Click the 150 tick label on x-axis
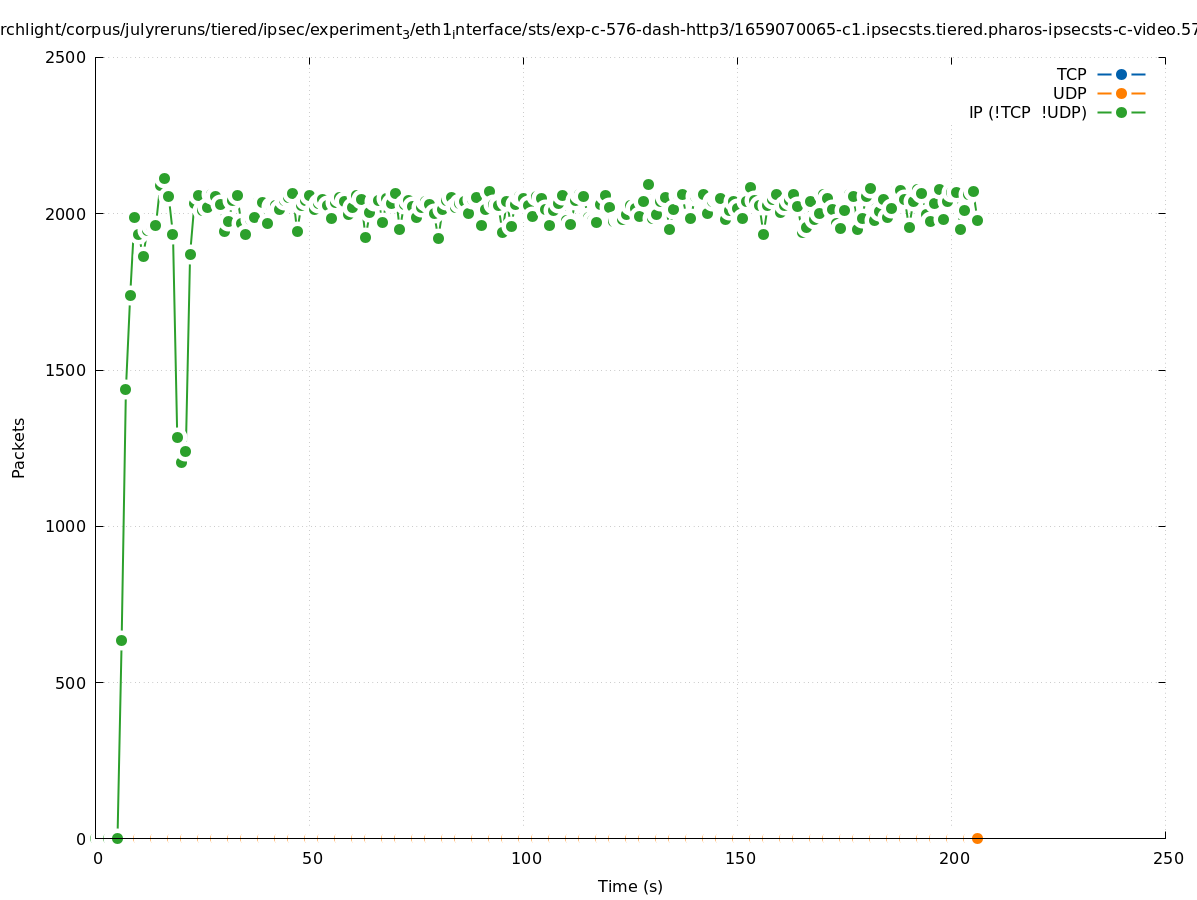 pyautogui.click(x=739, y=858)
